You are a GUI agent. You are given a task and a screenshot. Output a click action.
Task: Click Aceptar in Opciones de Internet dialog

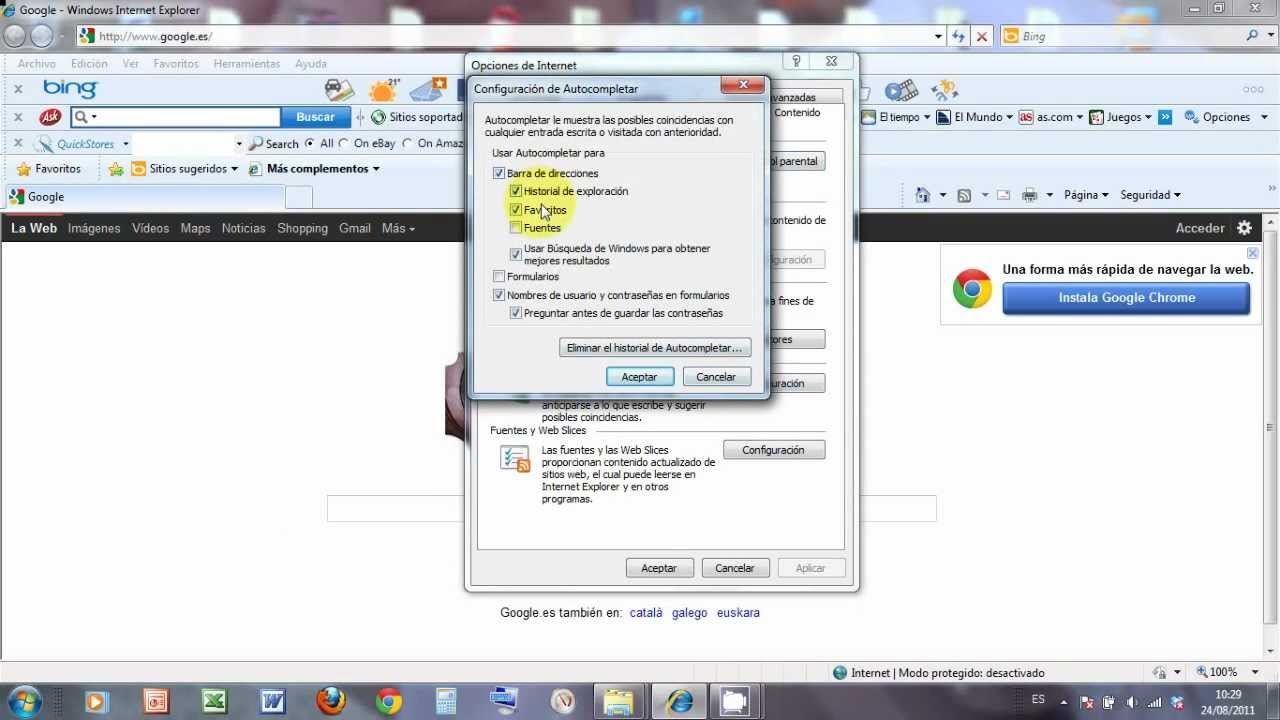click(x=659, y=568)
